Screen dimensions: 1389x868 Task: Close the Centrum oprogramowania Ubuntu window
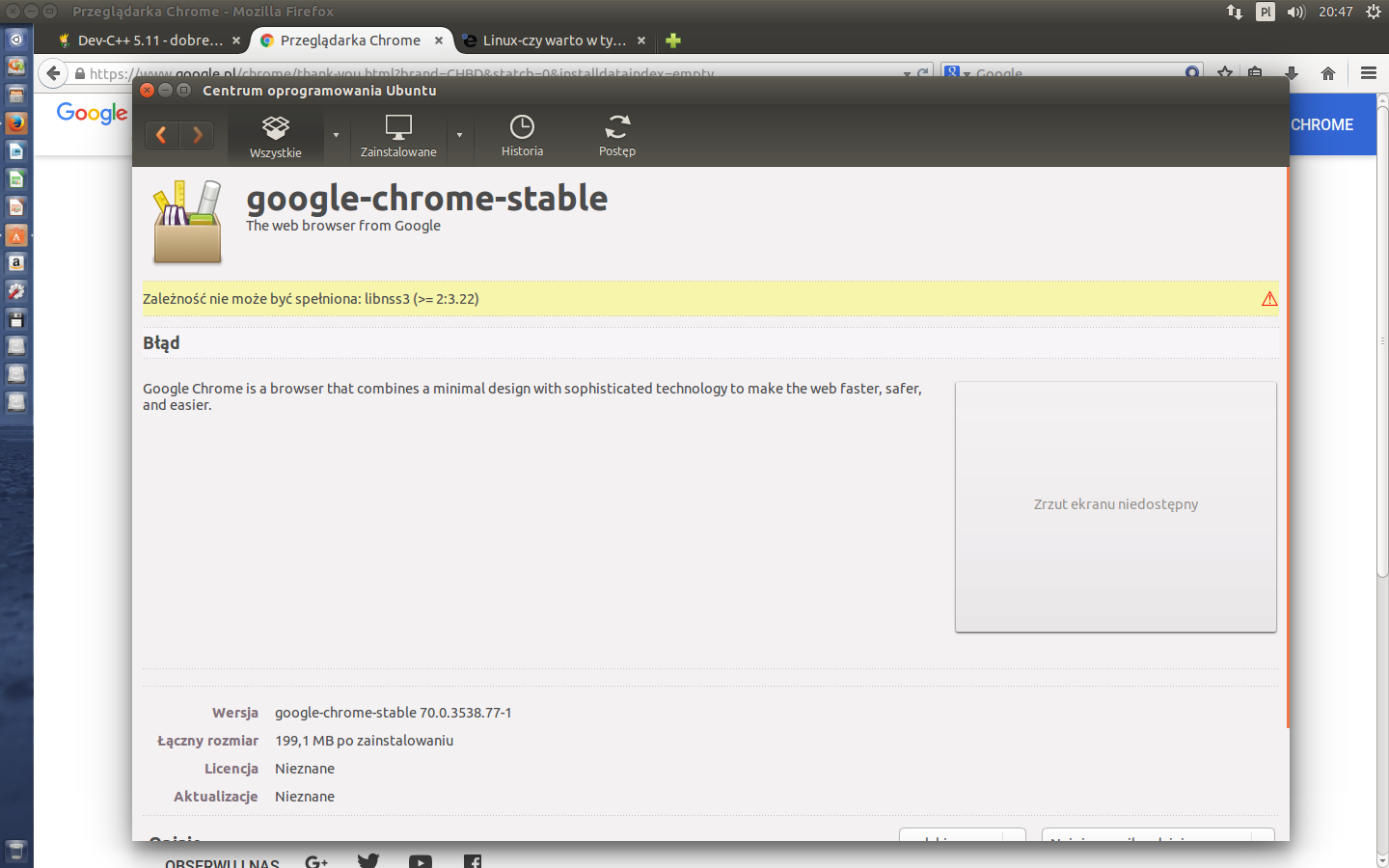coord(147,90)
